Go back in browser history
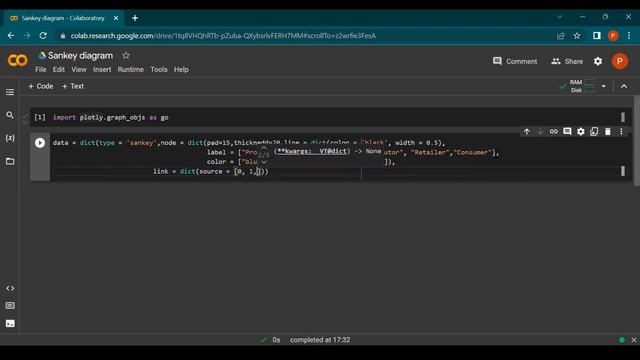 click(x=11, y=36)
